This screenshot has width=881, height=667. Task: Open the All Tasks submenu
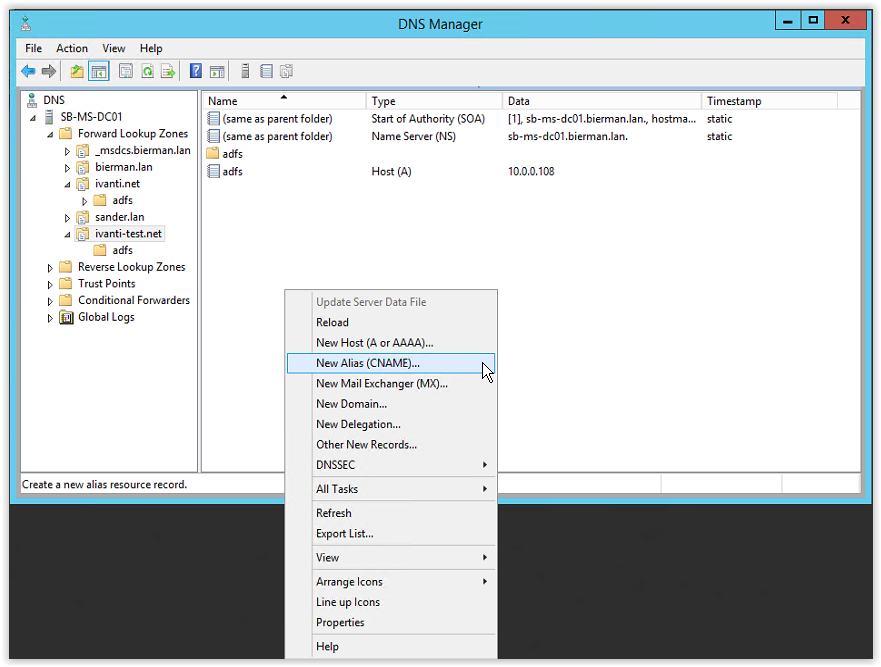(x=390, y=489)
